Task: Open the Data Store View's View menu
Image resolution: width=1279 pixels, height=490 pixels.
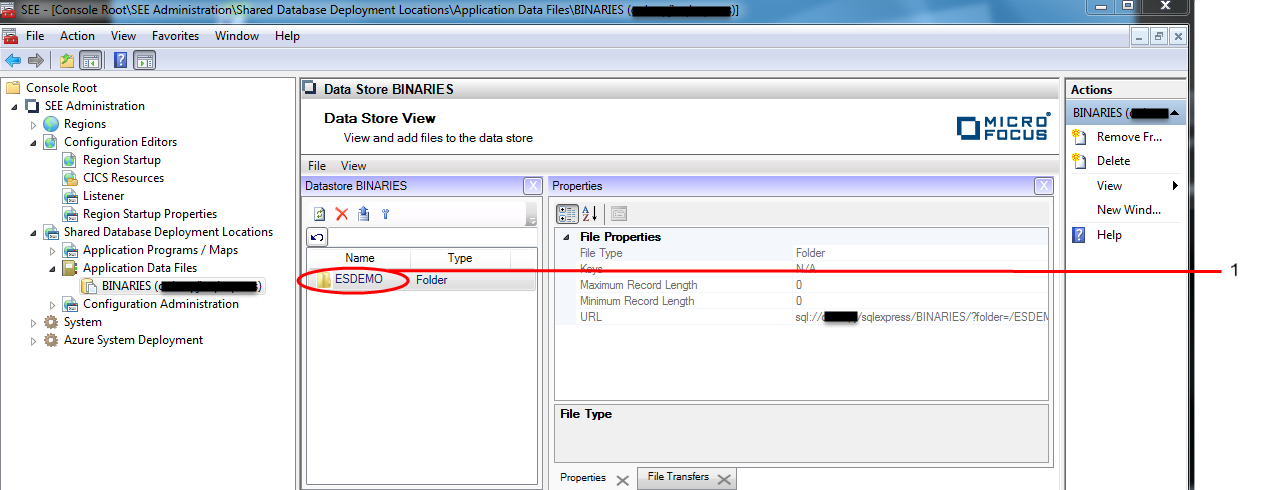Action: click(x=354, y=166)
